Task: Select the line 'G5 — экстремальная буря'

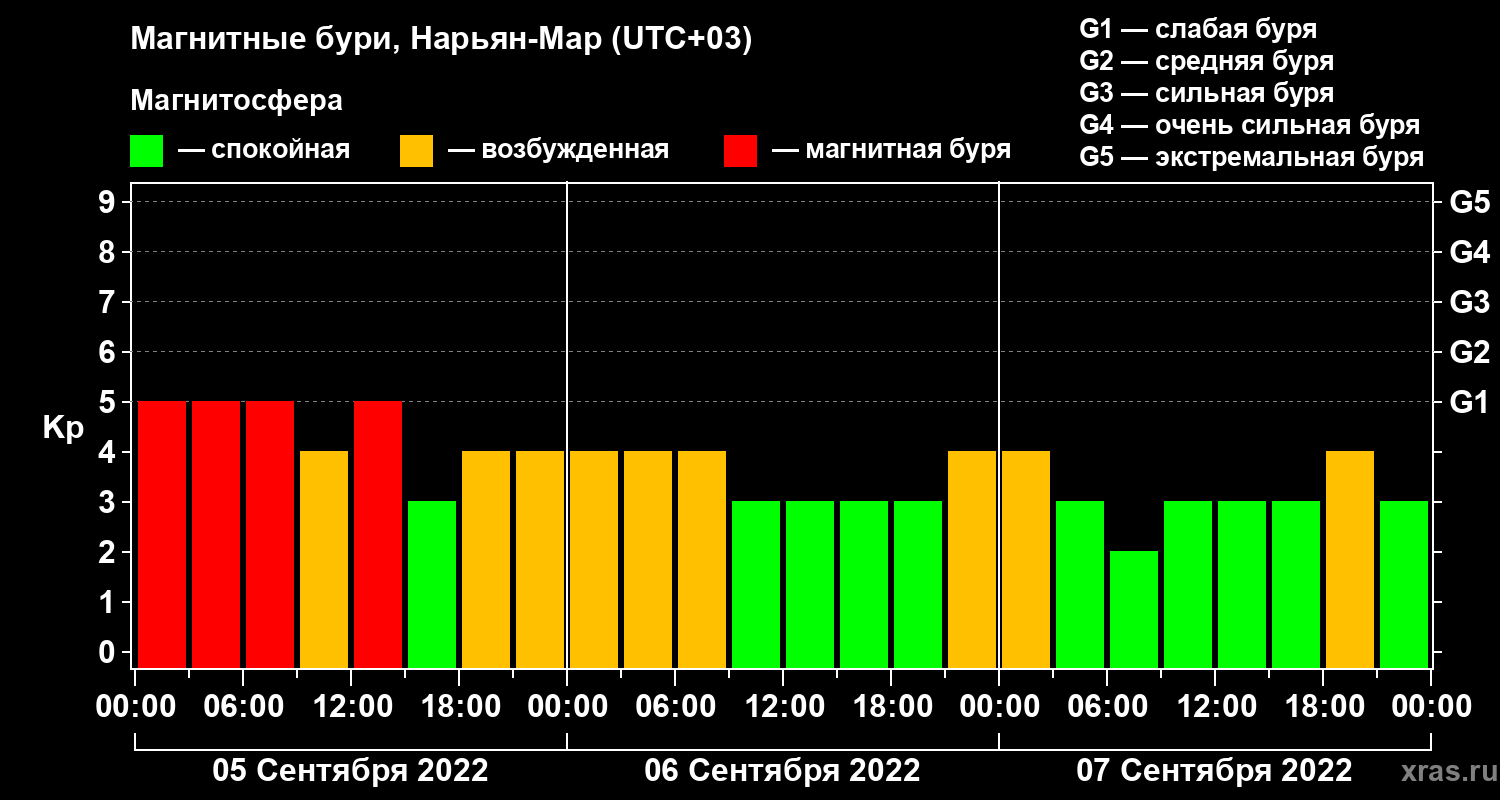Action: point(1251,157)
